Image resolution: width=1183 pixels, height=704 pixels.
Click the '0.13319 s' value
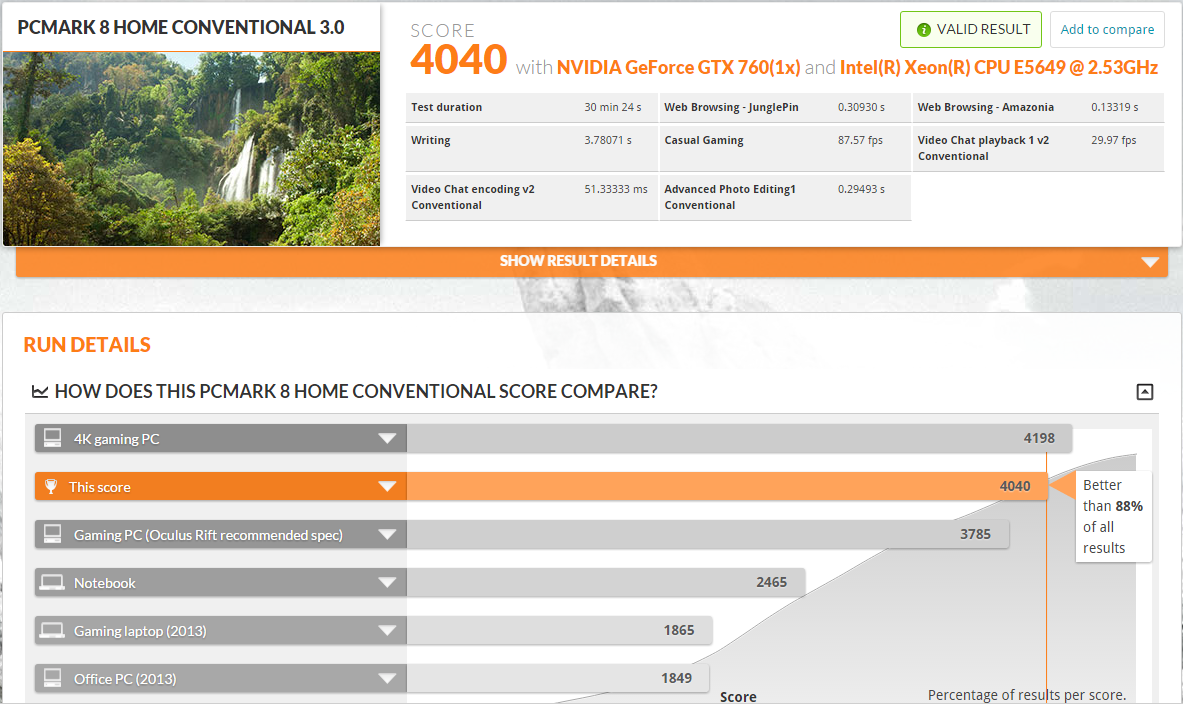pyautogui.click(x=1114, y=107)
